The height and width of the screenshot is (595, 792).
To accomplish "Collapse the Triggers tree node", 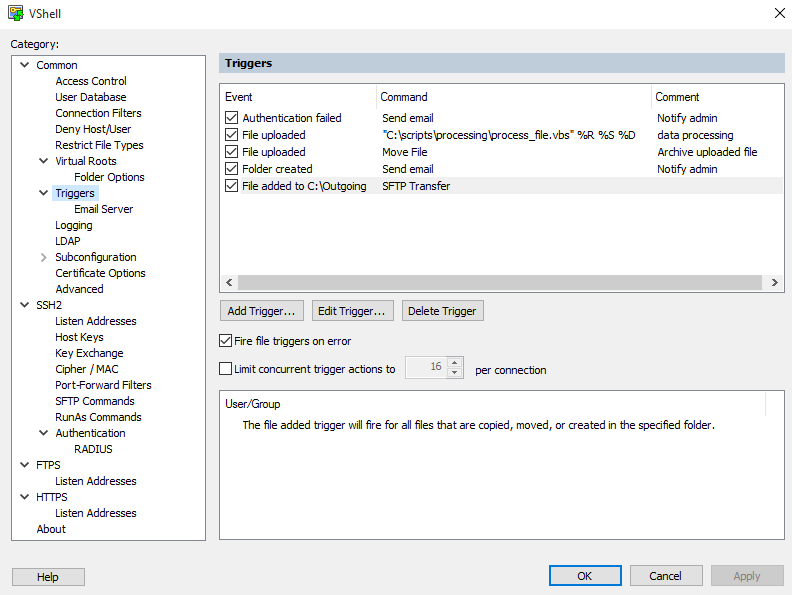I will pyautogui.click(x=43, y=192).
